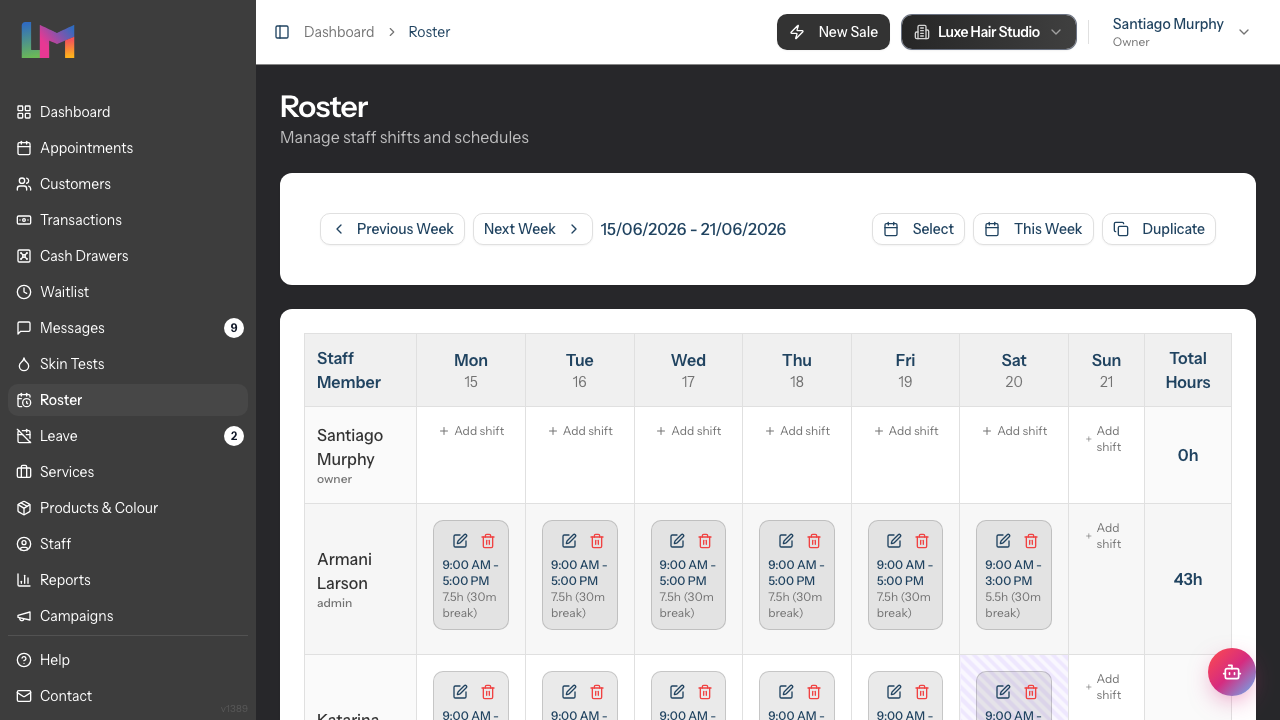
Task: Add shift for Santiago on Wednesday
Action: [x=688, y=431]
